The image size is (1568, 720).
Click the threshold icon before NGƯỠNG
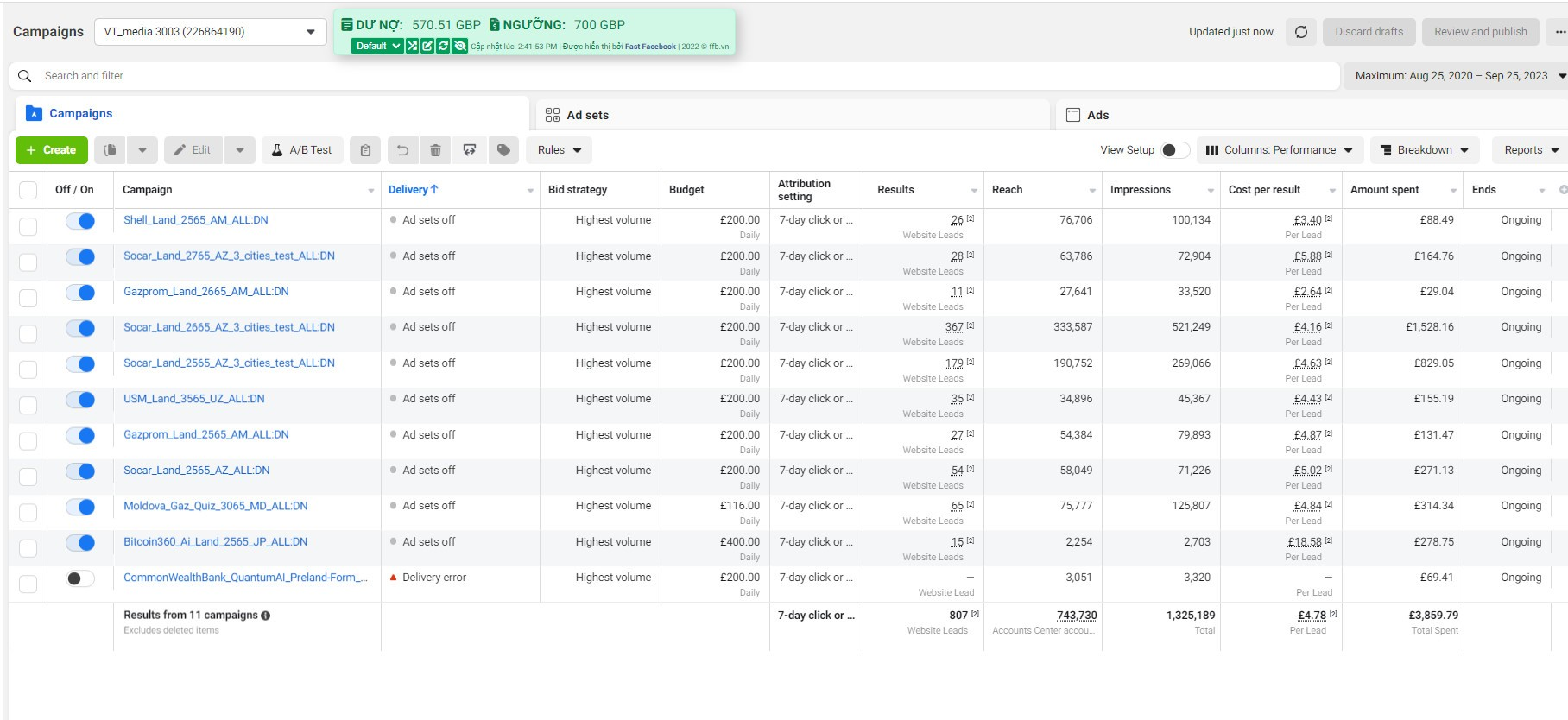click(495, 25)
